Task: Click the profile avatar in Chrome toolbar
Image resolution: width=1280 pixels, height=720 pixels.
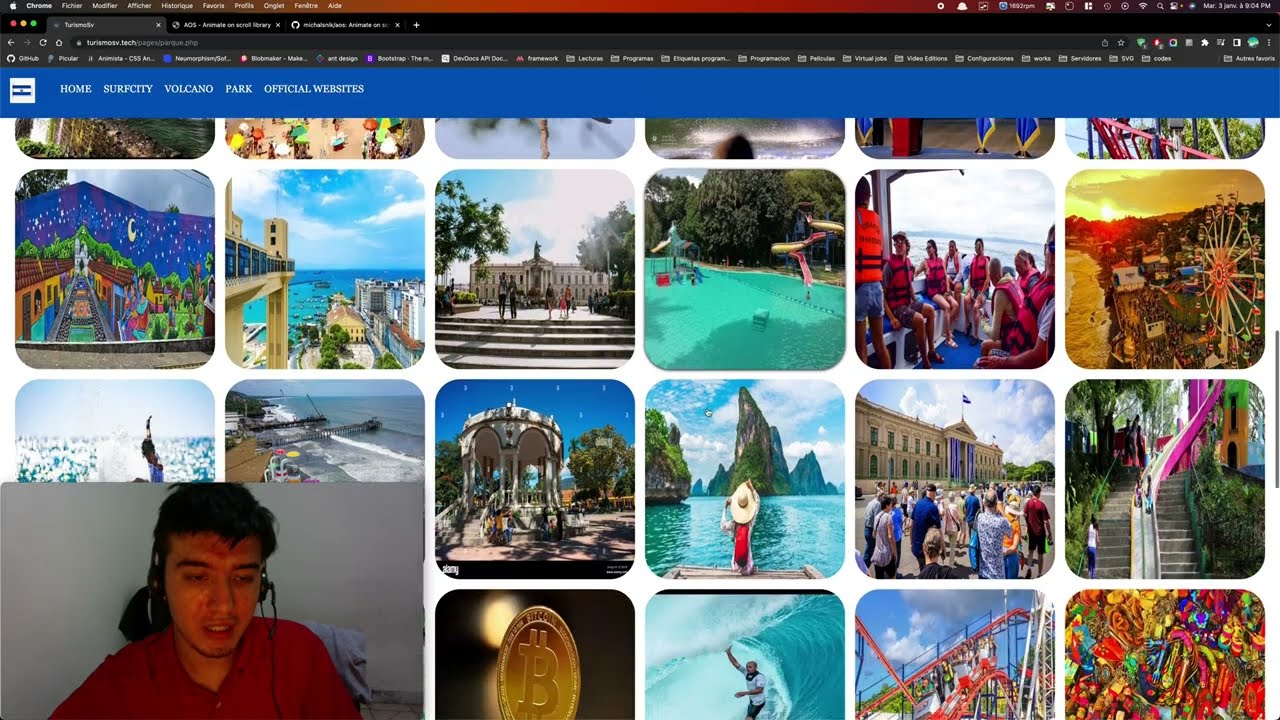Action: click(x=1253, y=42)
